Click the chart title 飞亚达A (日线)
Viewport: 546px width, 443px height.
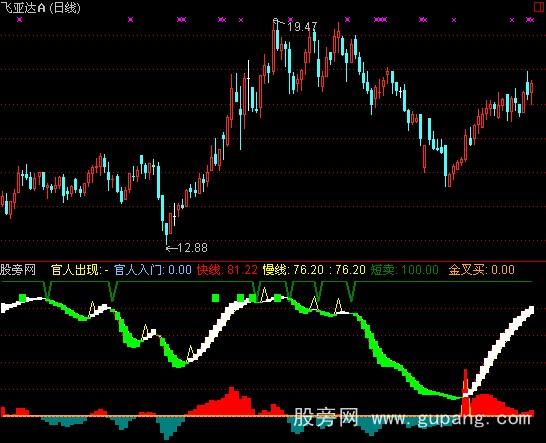pyautogui.click(x=40, y=7)
